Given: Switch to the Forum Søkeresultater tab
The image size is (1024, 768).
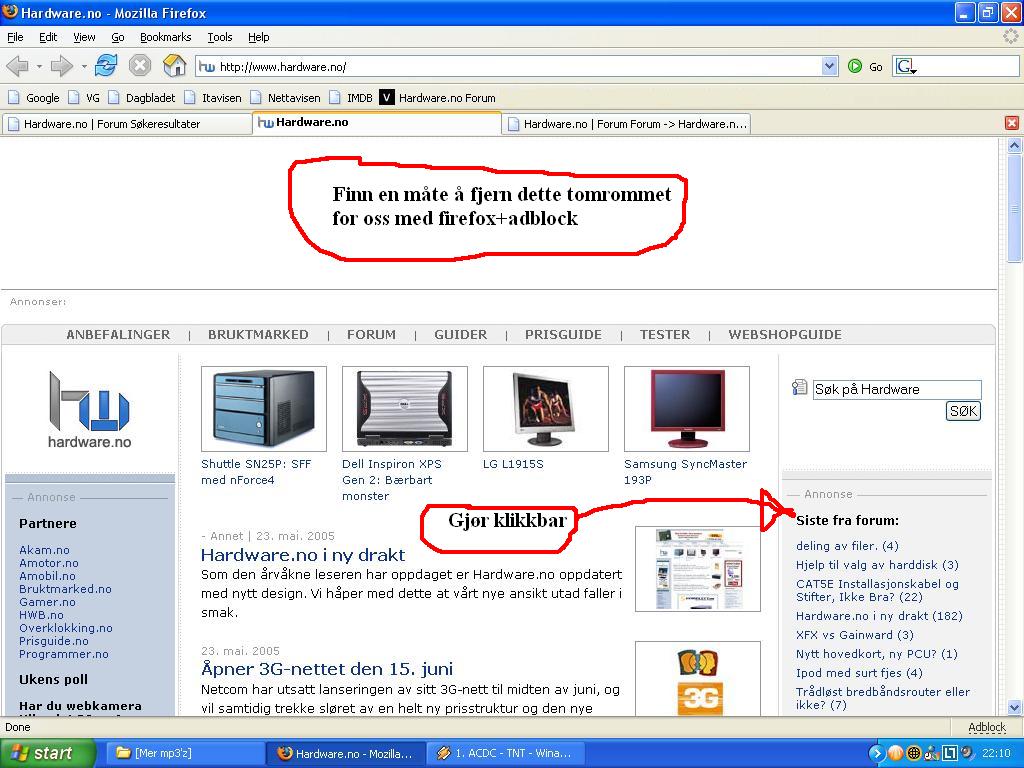Looking at the screenshot, I should [127, 123].
